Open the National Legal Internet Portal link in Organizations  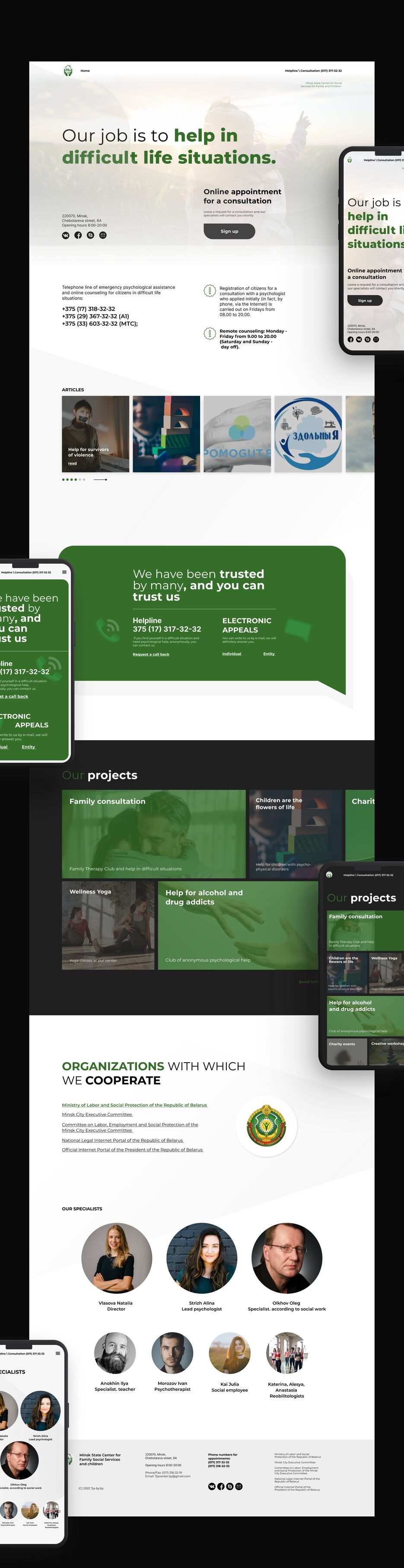pos(122,1140)
